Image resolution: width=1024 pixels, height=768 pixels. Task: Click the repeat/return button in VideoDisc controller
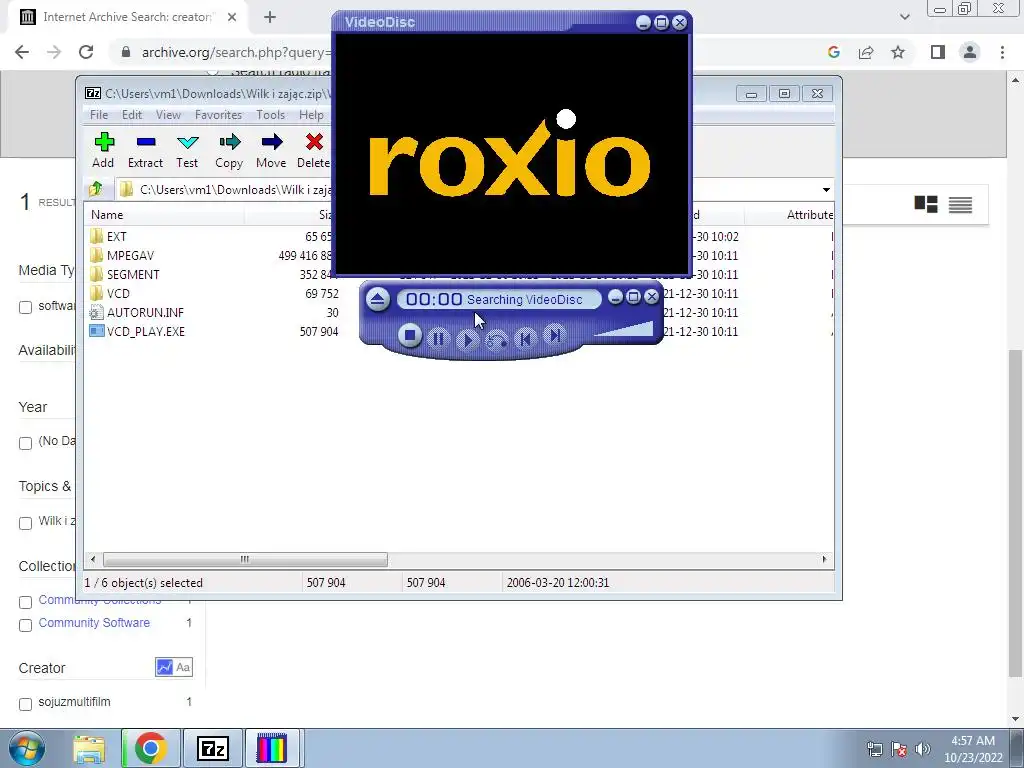(496, 340)
